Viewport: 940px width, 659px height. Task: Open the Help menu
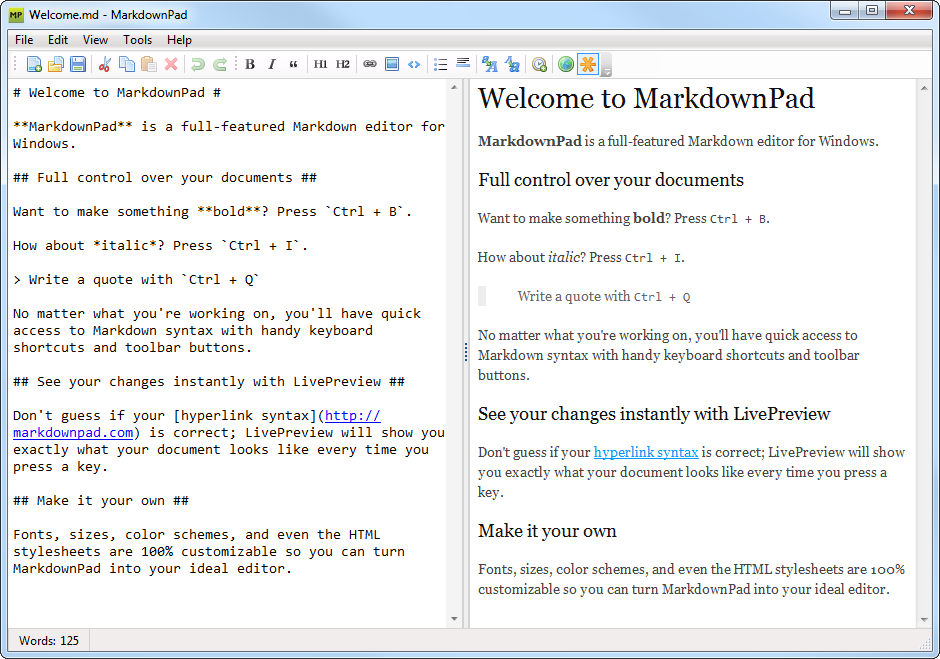(179, 40)
